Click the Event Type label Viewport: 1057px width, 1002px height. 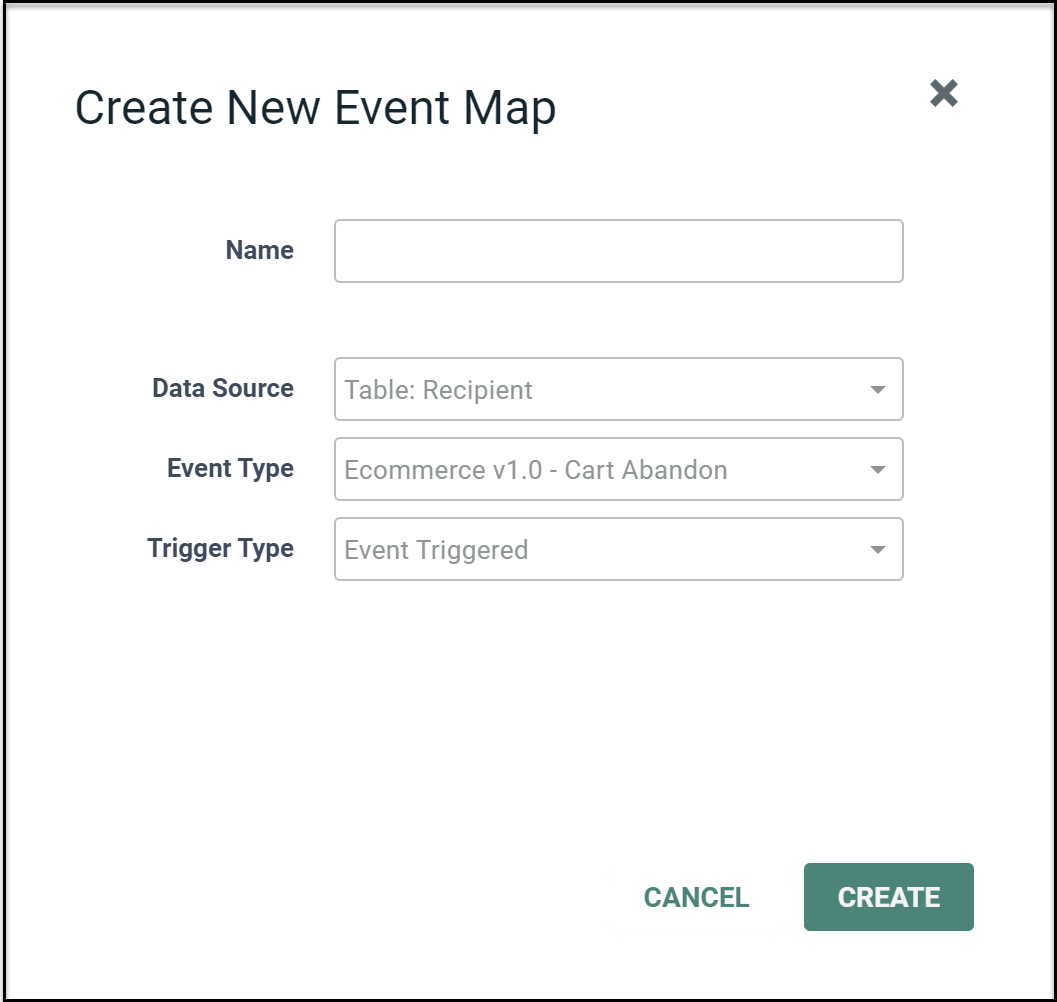(x=231, y=469)
